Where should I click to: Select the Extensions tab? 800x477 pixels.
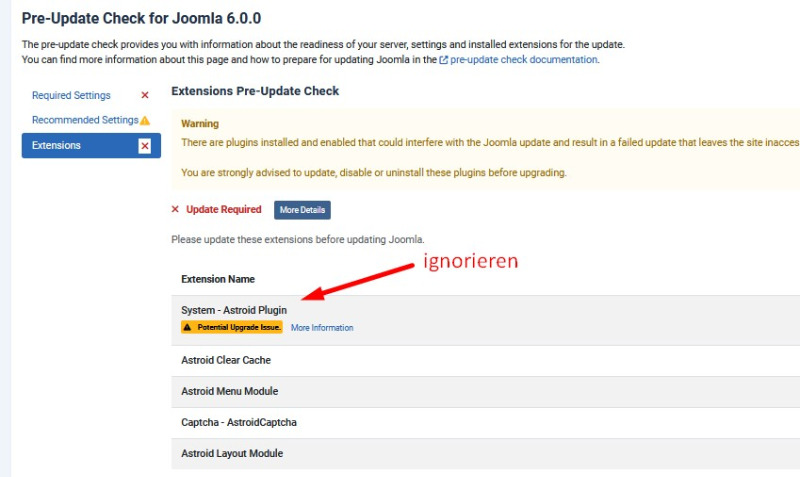pos(57,146)
